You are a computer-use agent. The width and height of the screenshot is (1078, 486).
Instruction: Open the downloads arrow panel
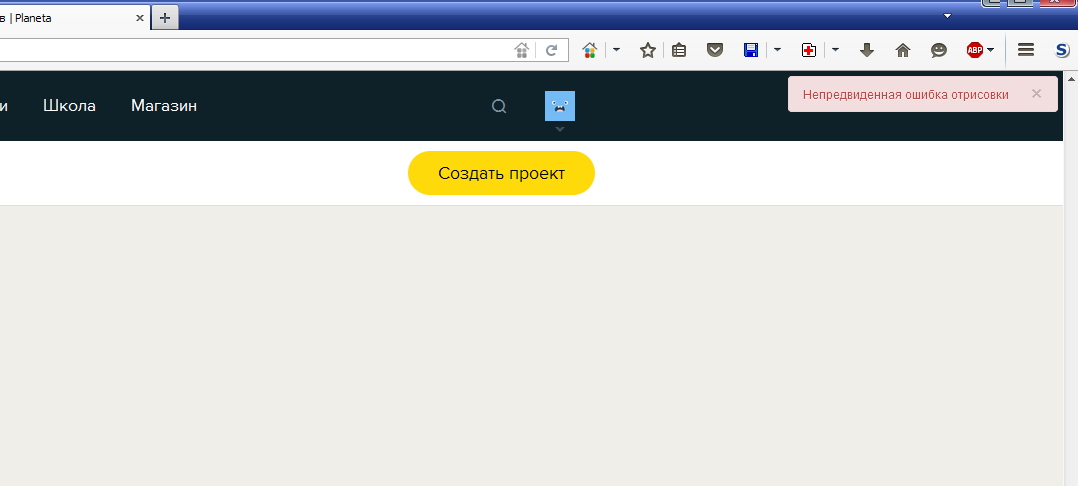[867, 49]
